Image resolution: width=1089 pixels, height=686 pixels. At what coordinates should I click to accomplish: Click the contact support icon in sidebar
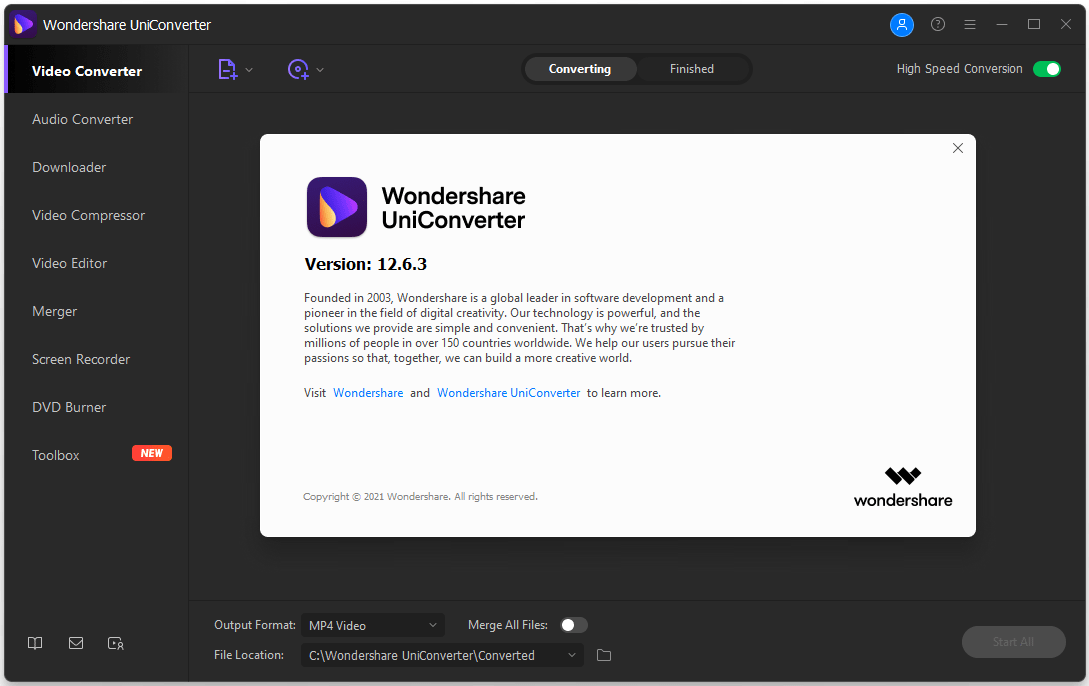pos(116,643)
